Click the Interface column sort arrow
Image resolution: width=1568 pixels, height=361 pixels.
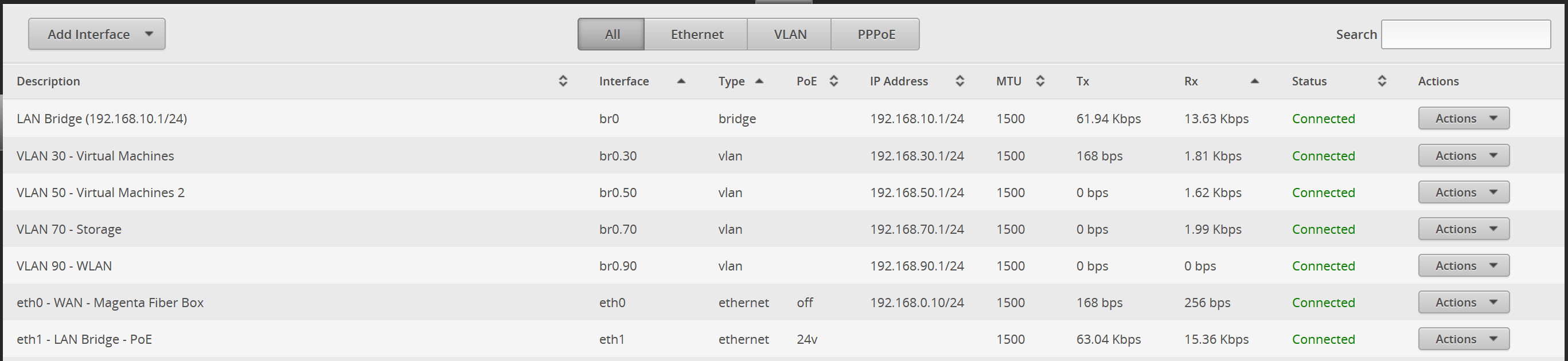(x=681, y=80)
